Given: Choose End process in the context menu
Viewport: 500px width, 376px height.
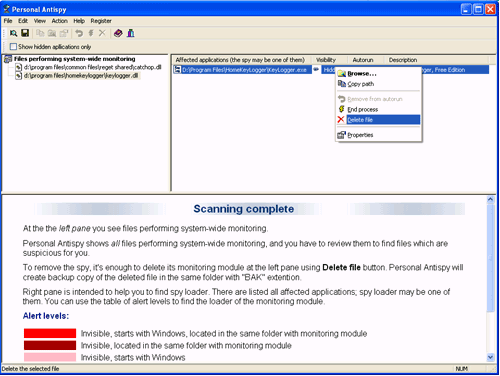Looking at the screenshot, I should [379, 109].
